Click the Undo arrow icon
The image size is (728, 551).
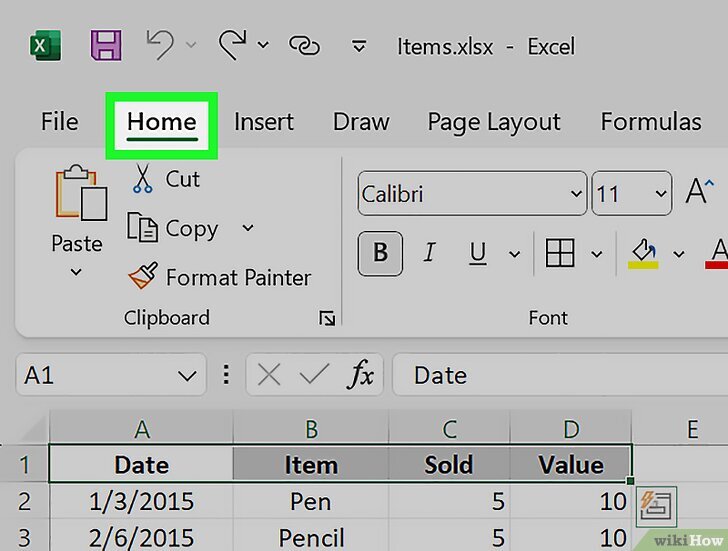tap(159, 45)
